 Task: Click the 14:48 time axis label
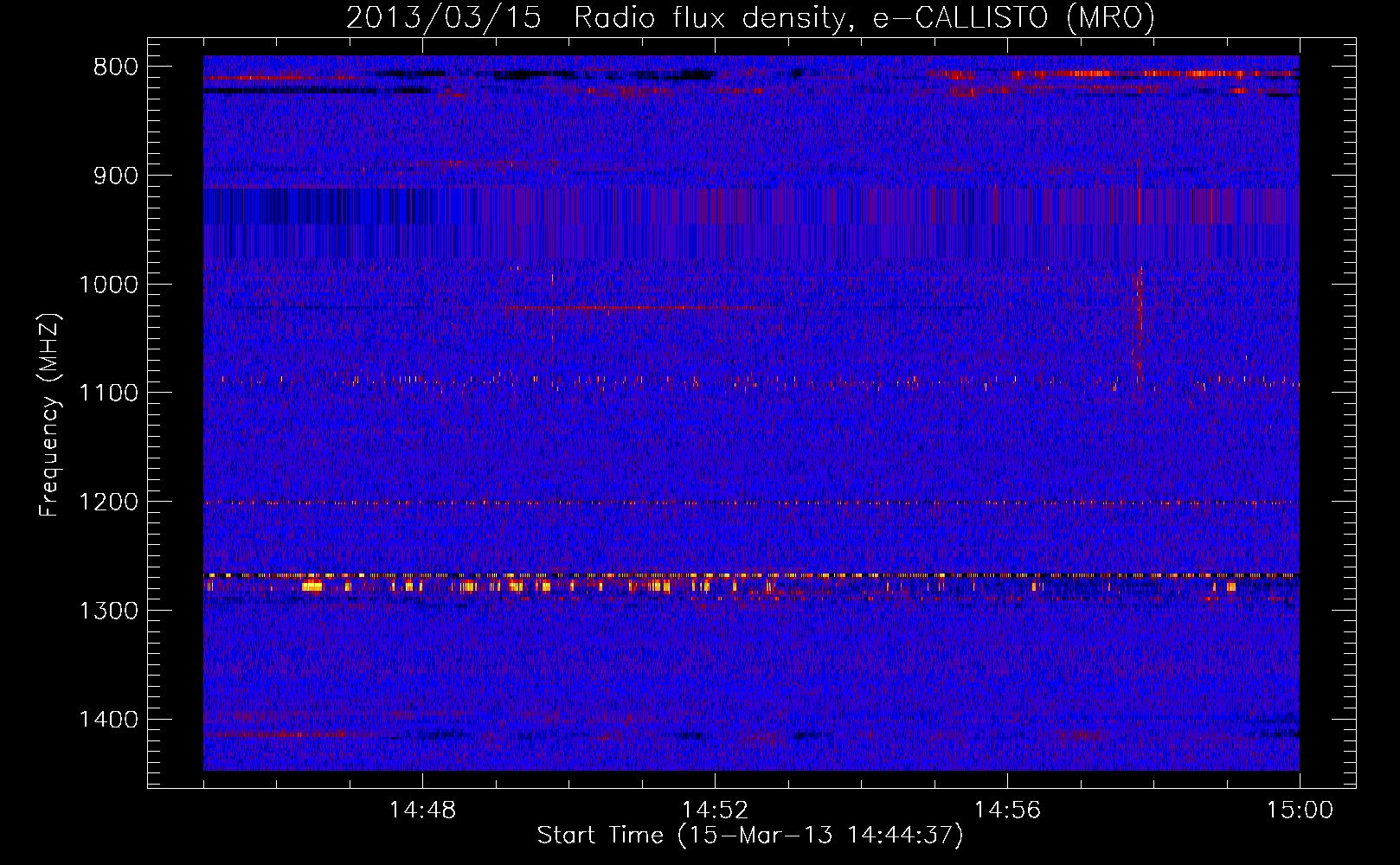[x=422, y=811]
